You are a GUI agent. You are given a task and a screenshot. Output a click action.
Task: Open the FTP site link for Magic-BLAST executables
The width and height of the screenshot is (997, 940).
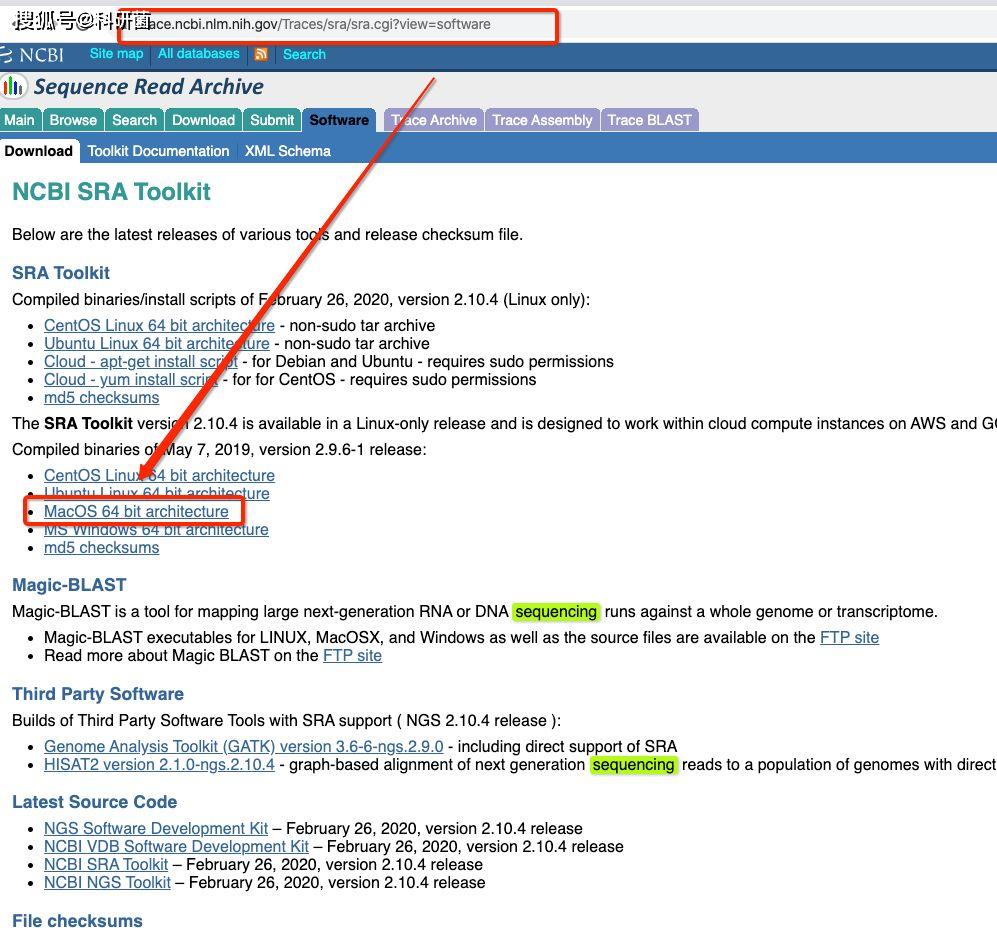[x=849, y=638]
